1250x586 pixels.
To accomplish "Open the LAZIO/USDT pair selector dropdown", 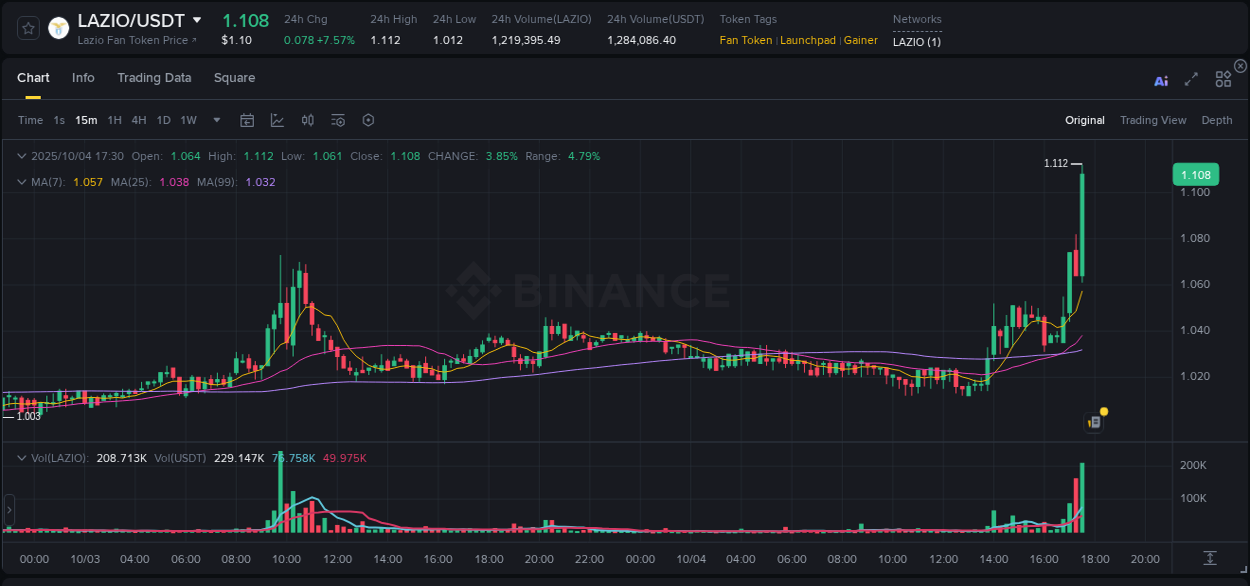I will coord(197,19).
